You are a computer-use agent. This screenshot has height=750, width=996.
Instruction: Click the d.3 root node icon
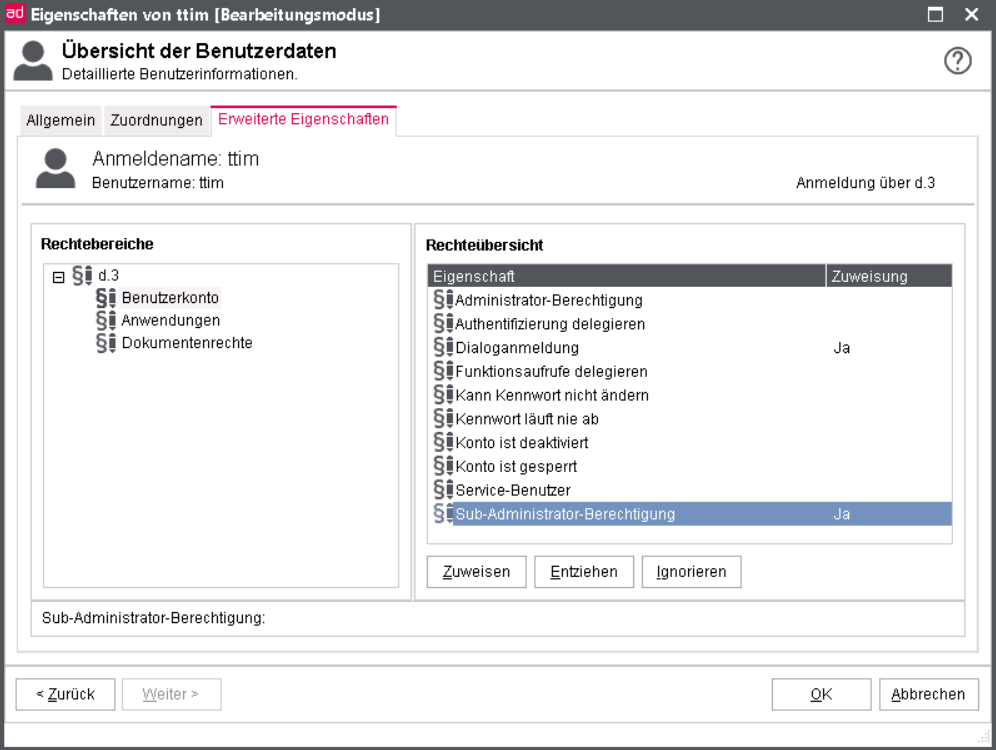pyautogui.click(x=83, y=275)
